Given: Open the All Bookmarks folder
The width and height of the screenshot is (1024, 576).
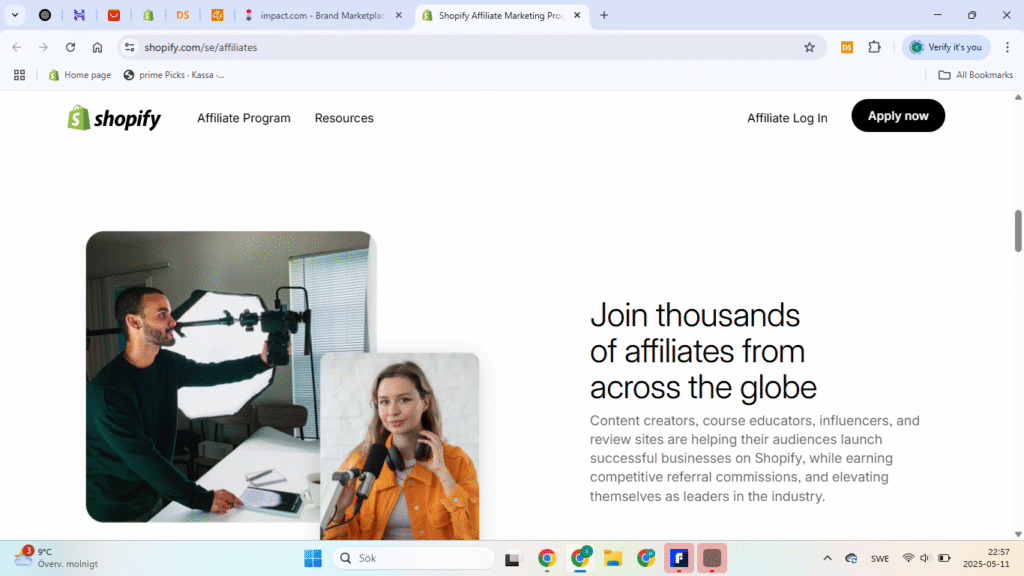Looking at the screenshot, I should coord(976,75).
